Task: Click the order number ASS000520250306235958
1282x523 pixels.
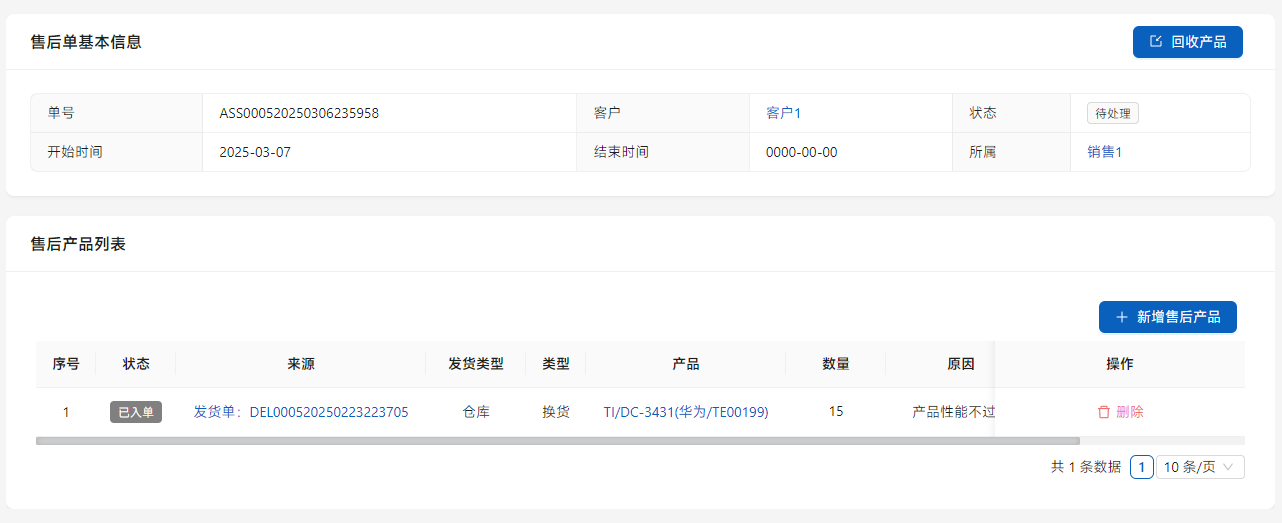Action: [x=299, y=113]
